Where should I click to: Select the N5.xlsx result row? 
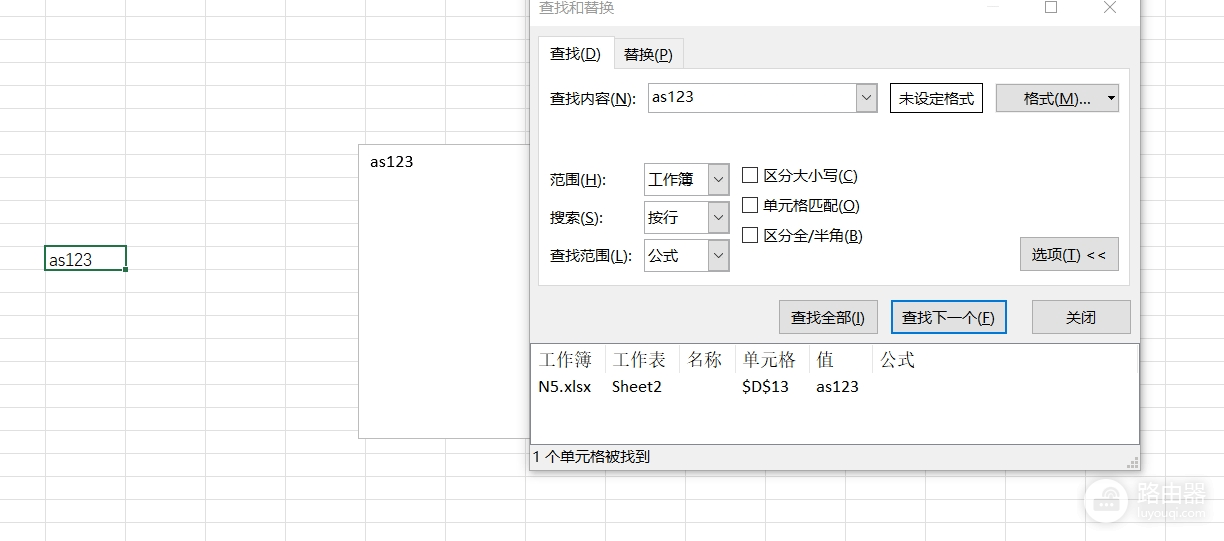[834, 387]
